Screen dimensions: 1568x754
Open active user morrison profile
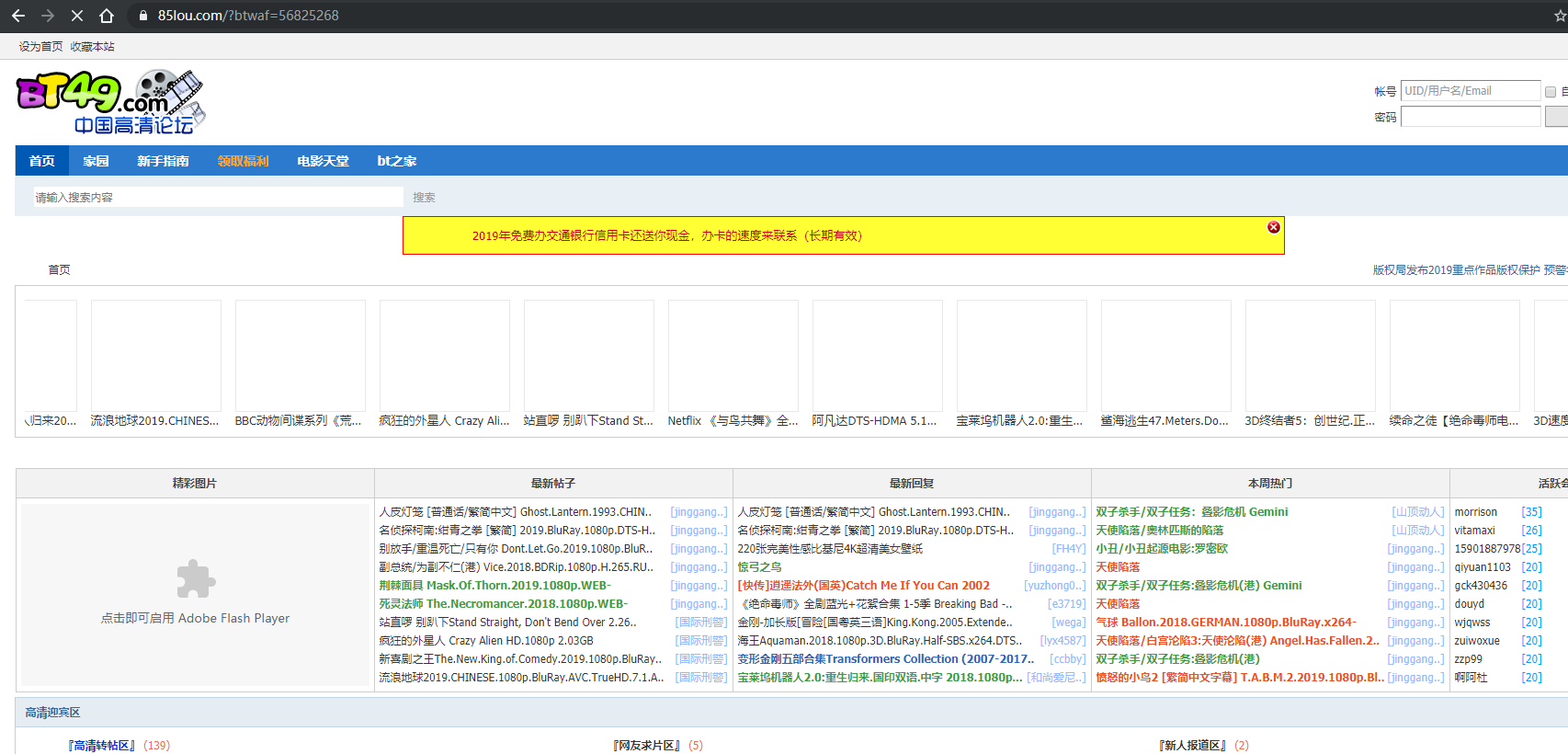[x=1476, y=512]
